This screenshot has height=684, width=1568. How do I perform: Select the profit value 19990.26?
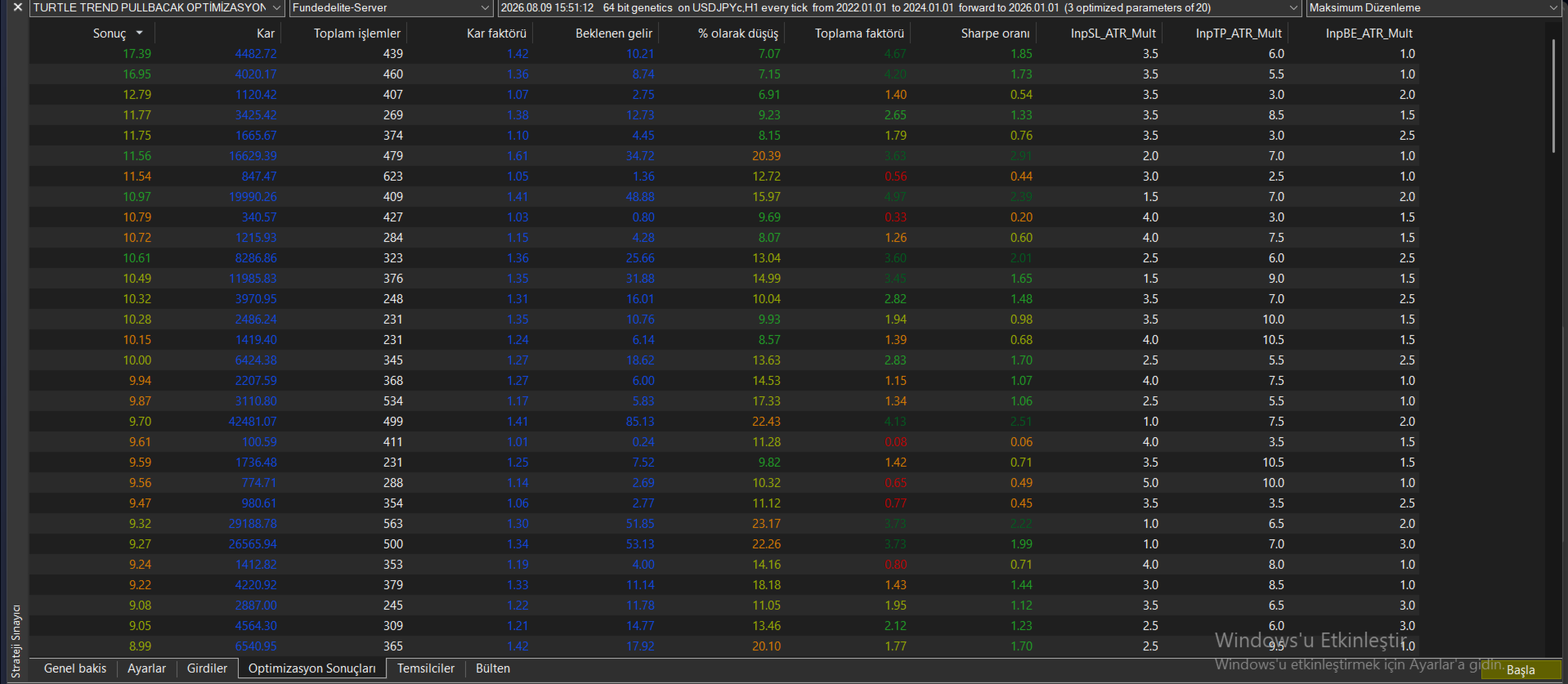(253, 197)
